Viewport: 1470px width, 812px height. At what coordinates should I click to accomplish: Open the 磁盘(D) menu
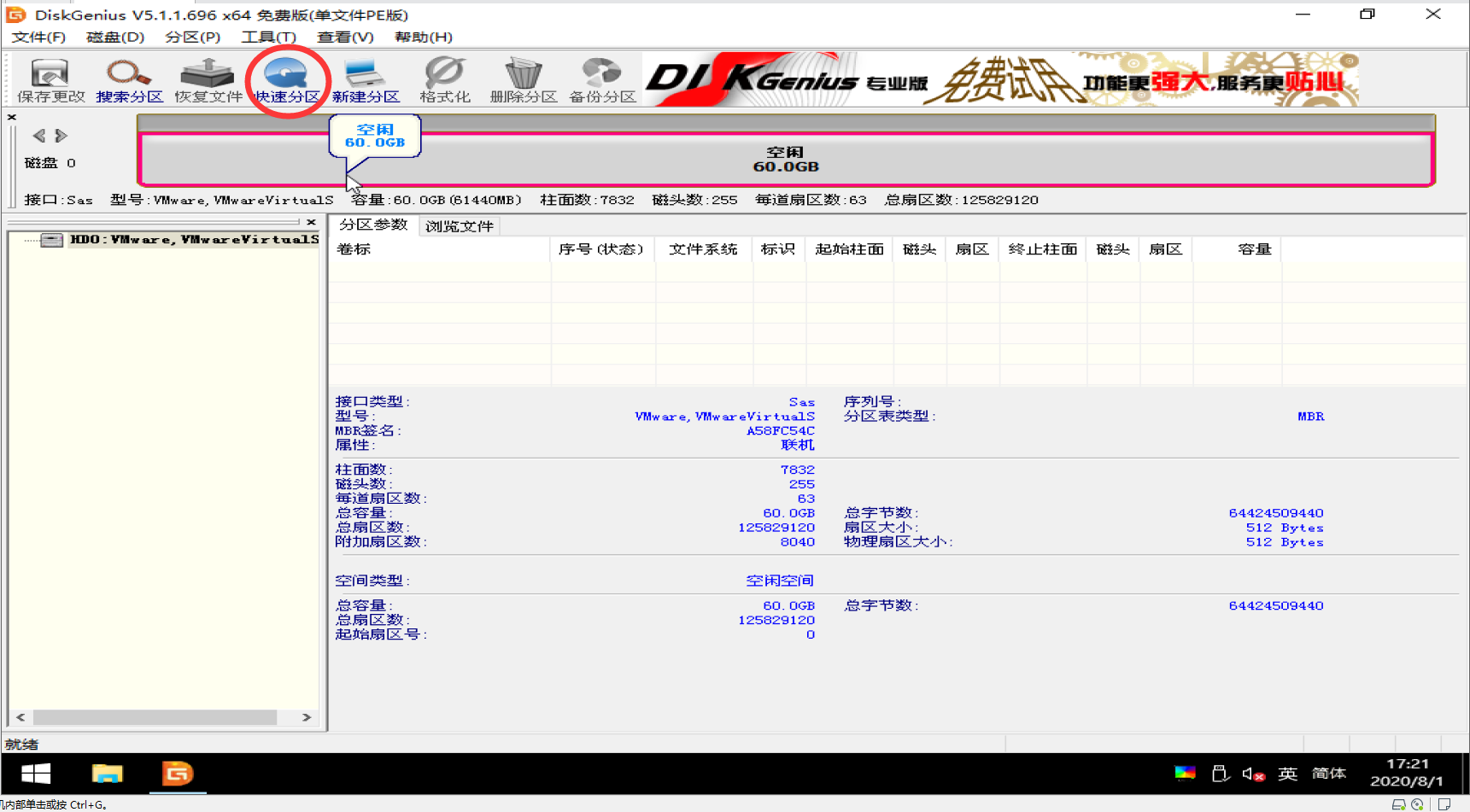pyautogui.click(x=115, y=37)
